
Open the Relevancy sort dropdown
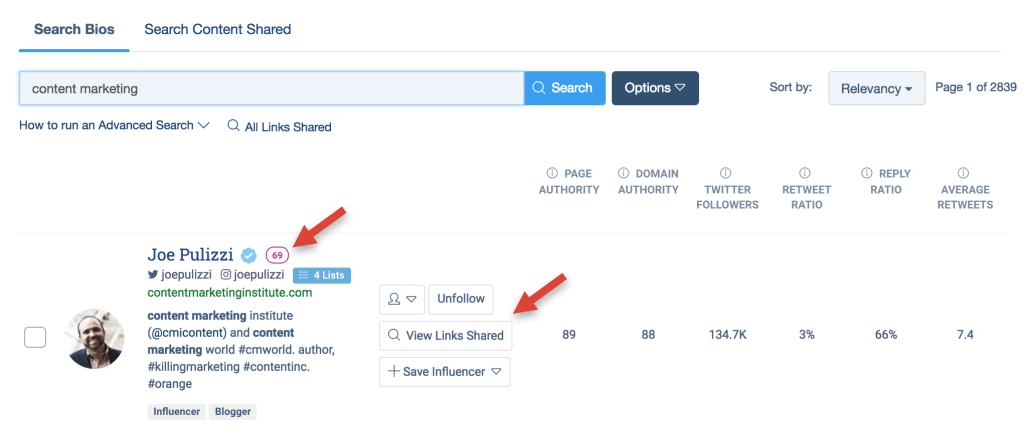[x=876, y=88]
